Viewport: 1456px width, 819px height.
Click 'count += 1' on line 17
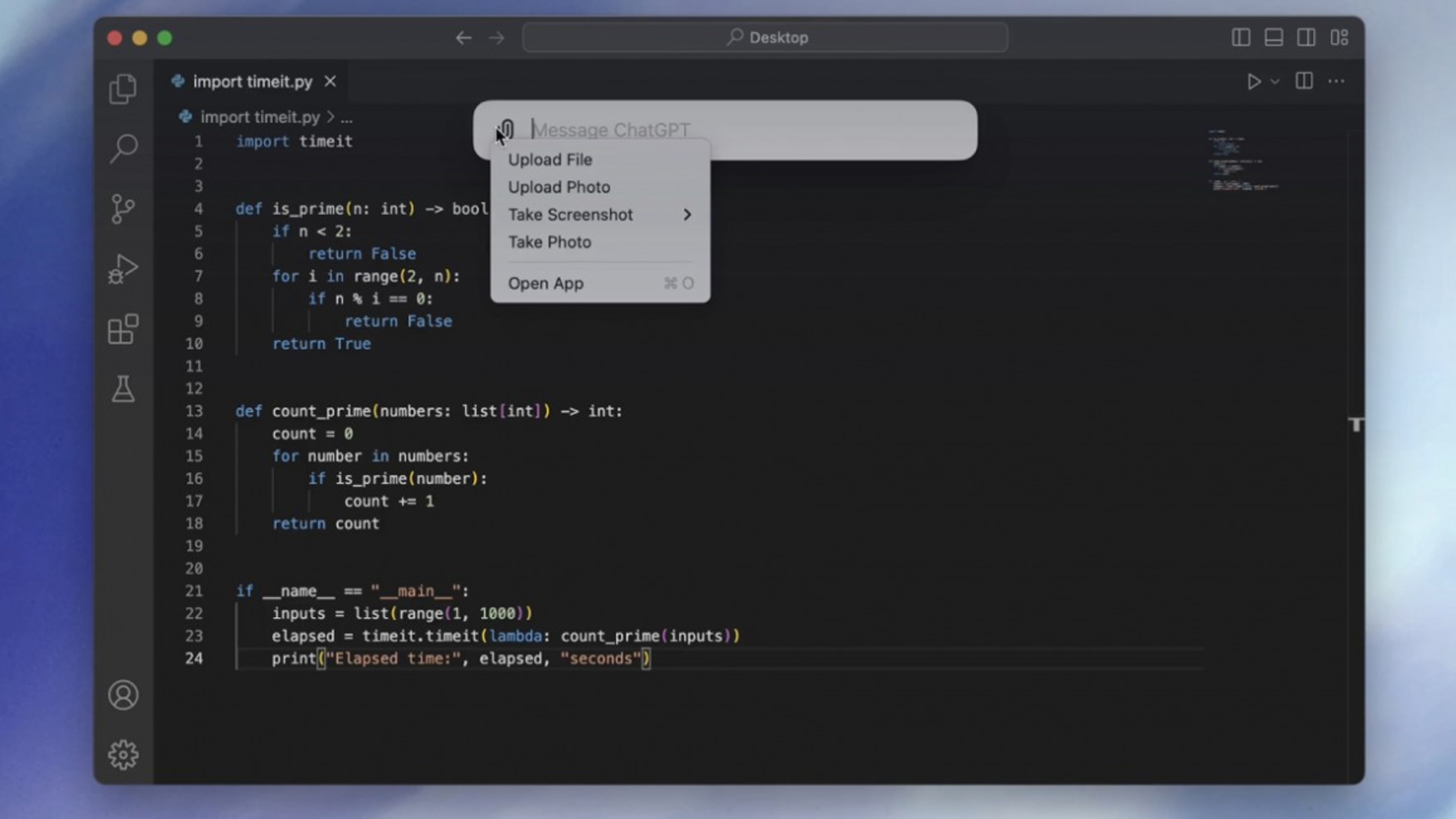(389, 501)
